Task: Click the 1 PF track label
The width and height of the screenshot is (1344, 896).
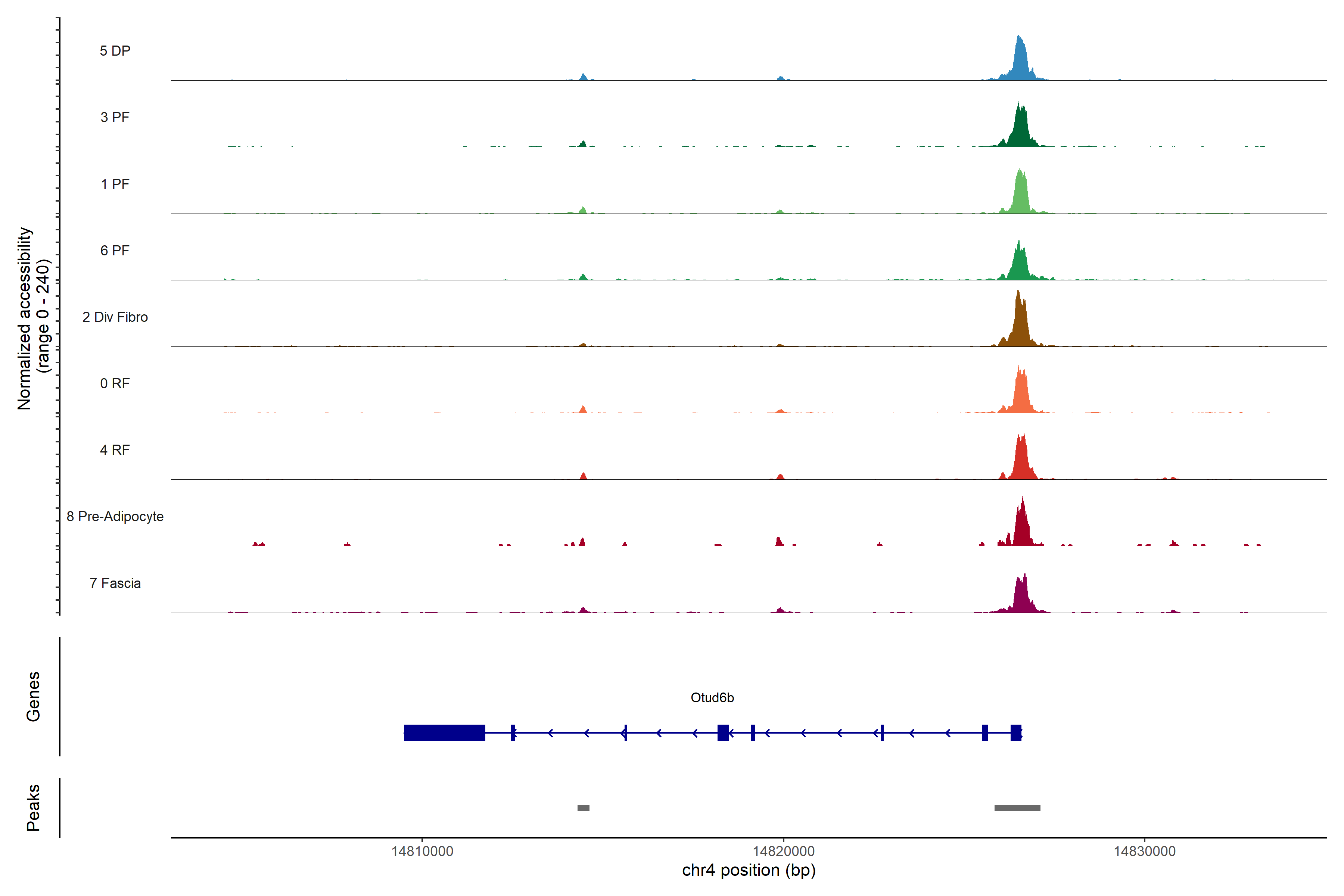Action: pyautogui.click(x=115, y=184)
